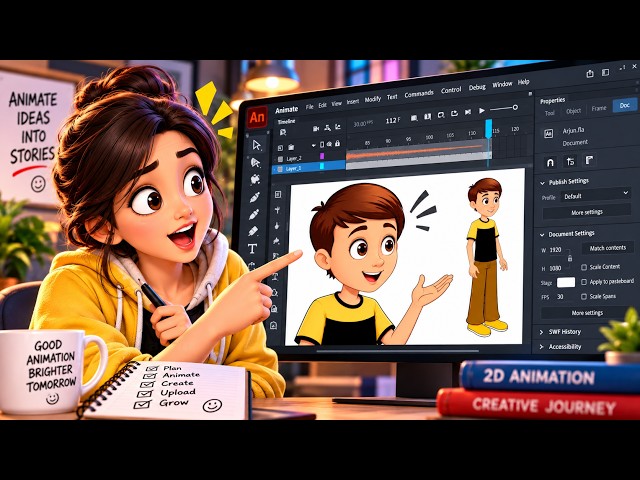Image resolution: width=640 pixels, height=480 pixels.
Task: Select the paint splatter brush tool
Action: pyautogui.click(x=256, y=179)
